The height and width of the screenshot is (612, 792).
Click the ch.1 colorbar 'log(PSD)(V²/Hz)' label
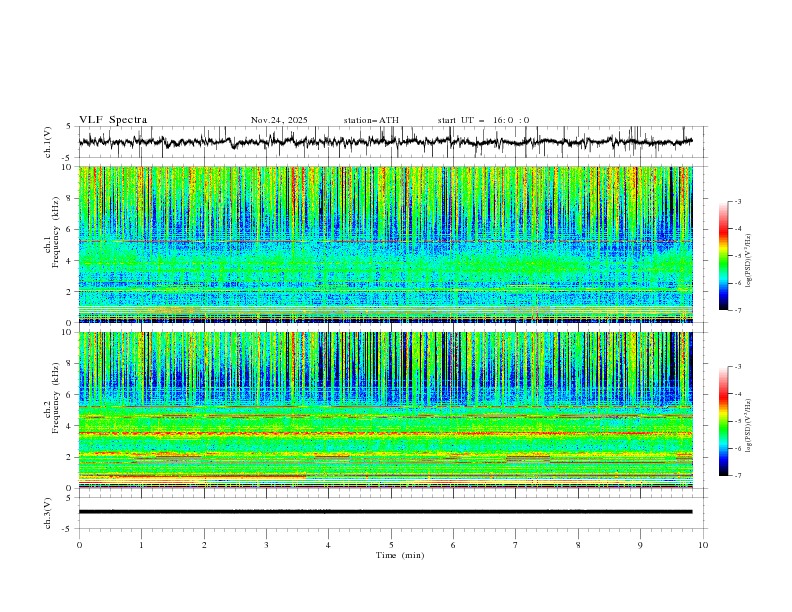pyautogui.click(x=749, y=261)
